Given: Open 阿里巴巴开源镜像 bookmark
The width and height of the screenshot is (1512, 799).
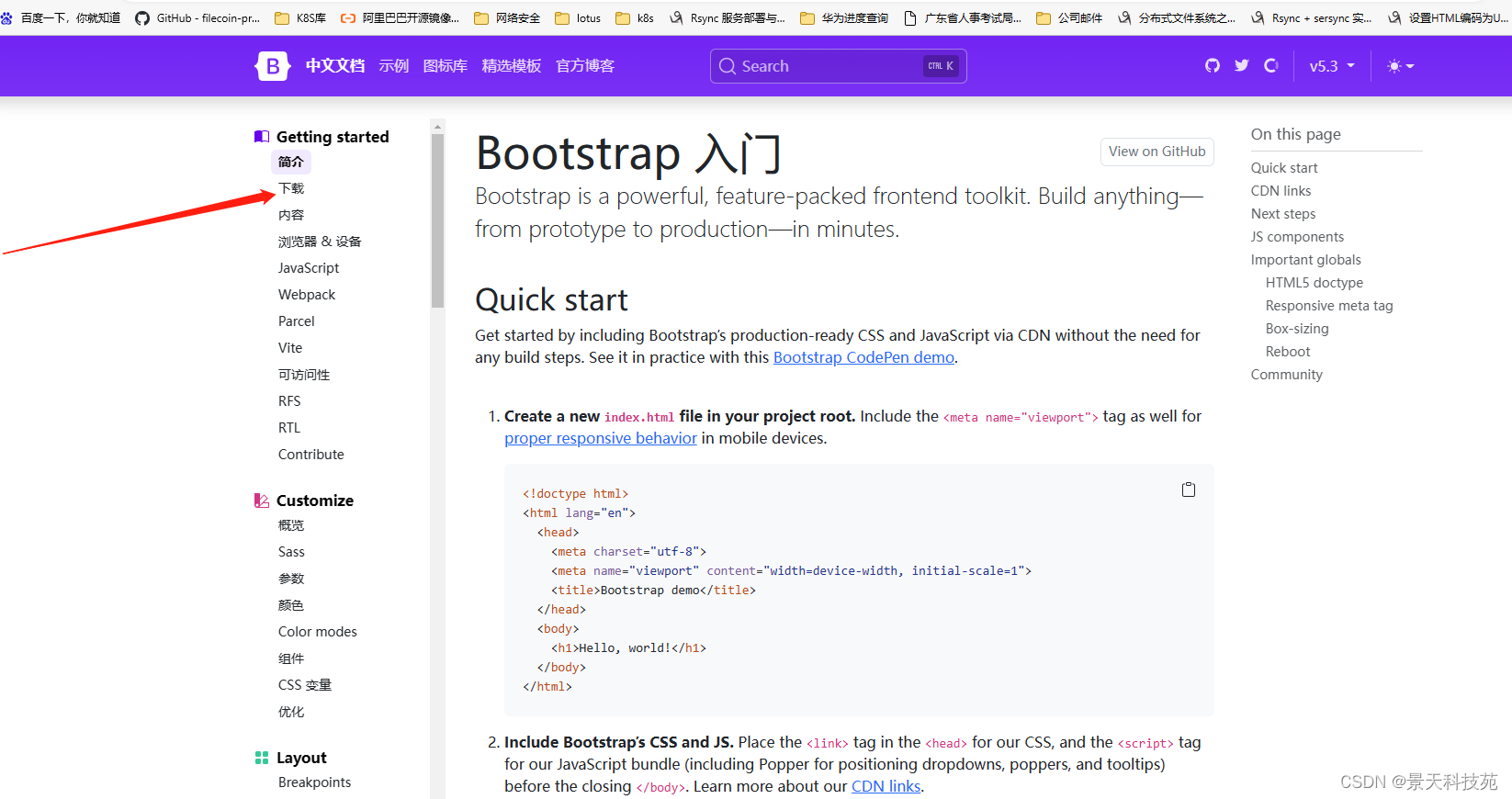Looking at the screenshot, I should click(401, 17).
